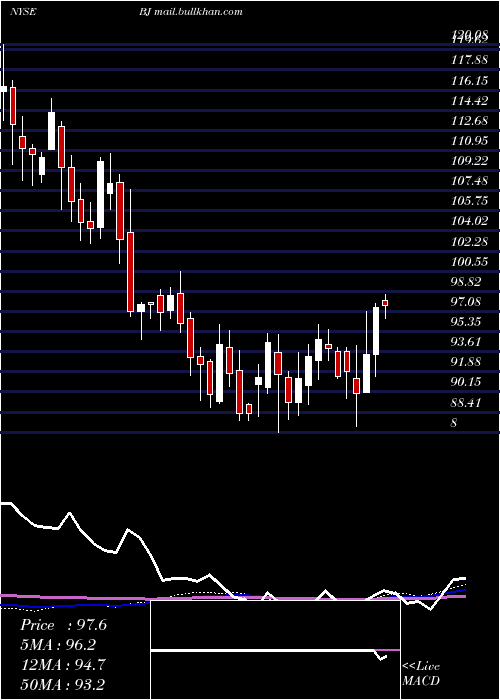This screenshot has width=500, height=700.
Task: Click the MACD histogram box
Action: [275, 650]
